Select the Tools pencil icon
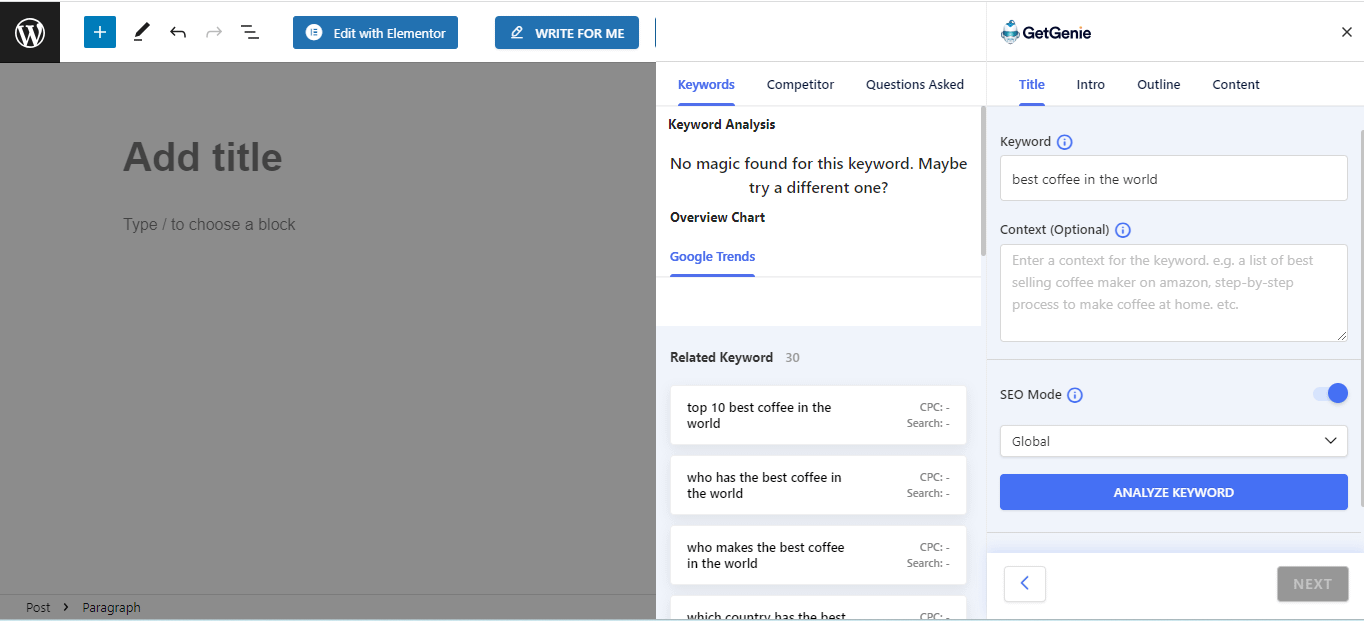Viewport: 1364px width, 621px height. (x=140, y=31)
